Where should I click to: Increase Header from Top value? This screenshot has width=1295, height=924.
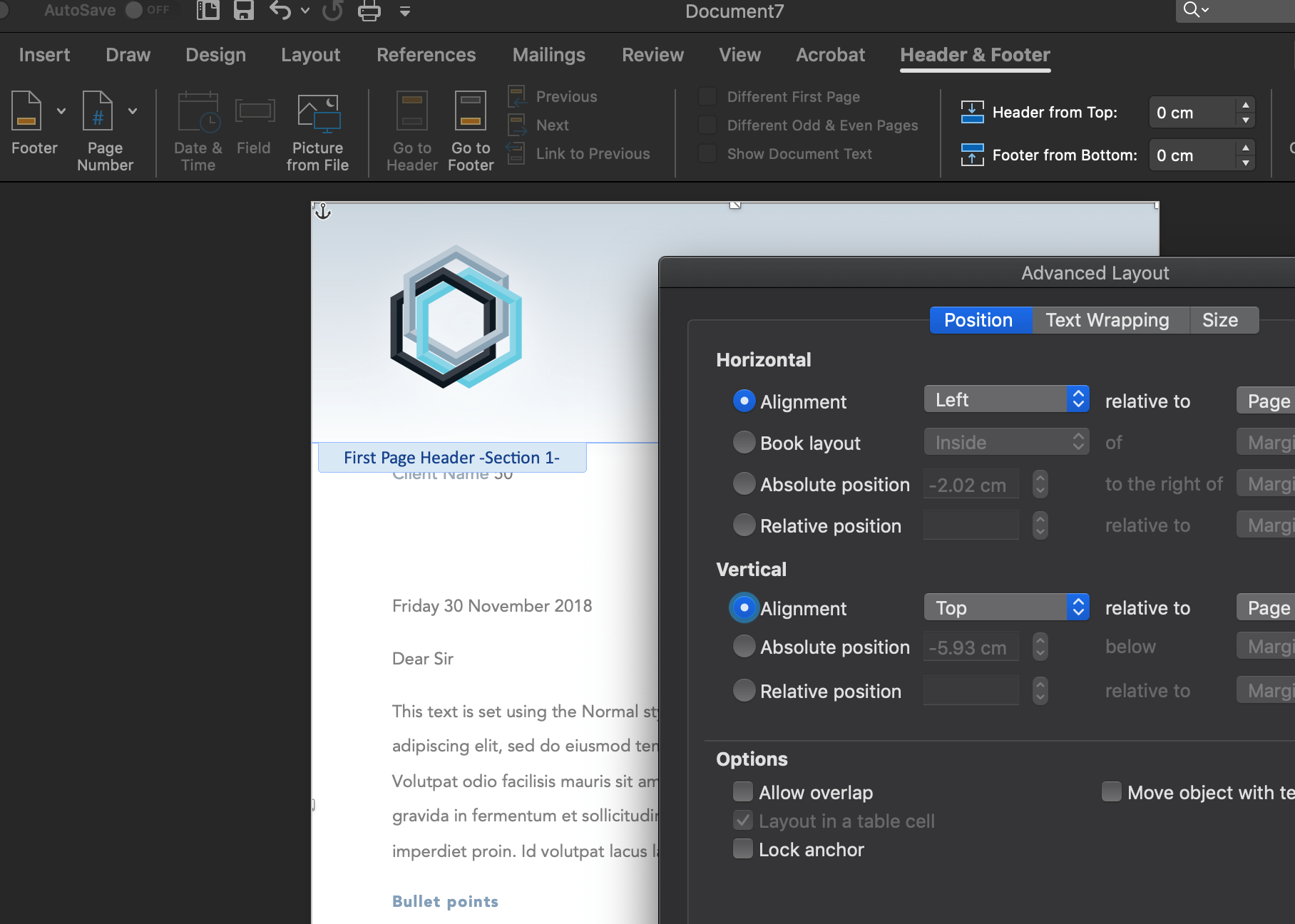[1246, 105]
